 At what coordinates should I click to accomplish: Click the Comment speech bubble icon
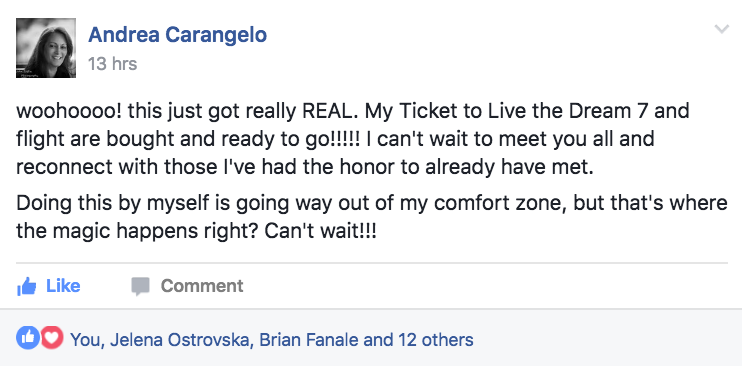tap(140, 286)
